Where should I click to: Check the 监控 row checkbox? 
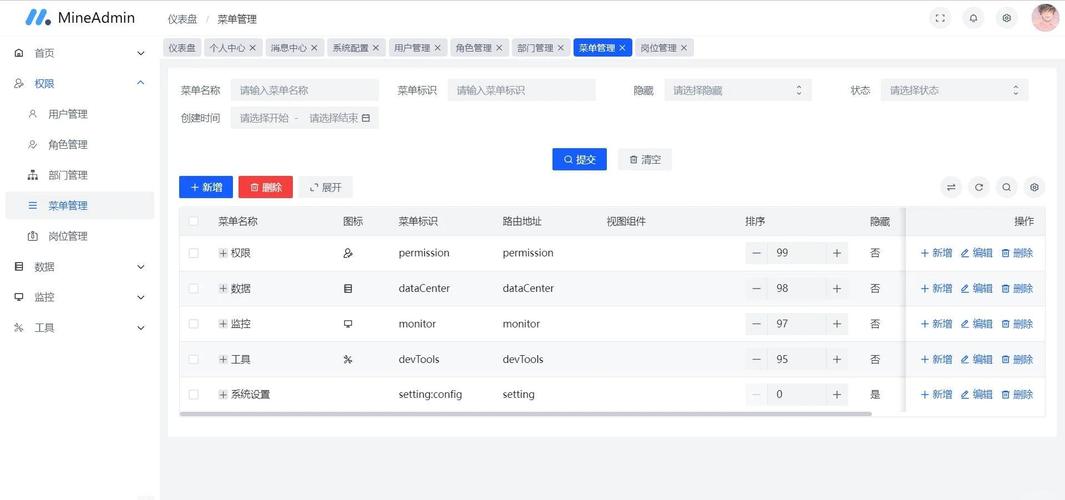194,323
